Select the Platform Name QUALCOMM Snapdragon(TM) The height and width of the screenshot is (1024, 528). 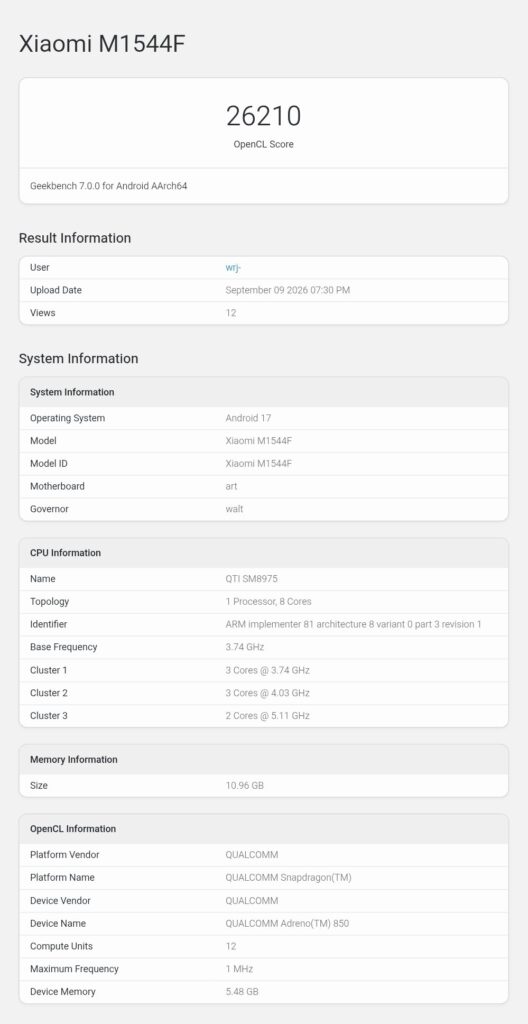point(289,878)
